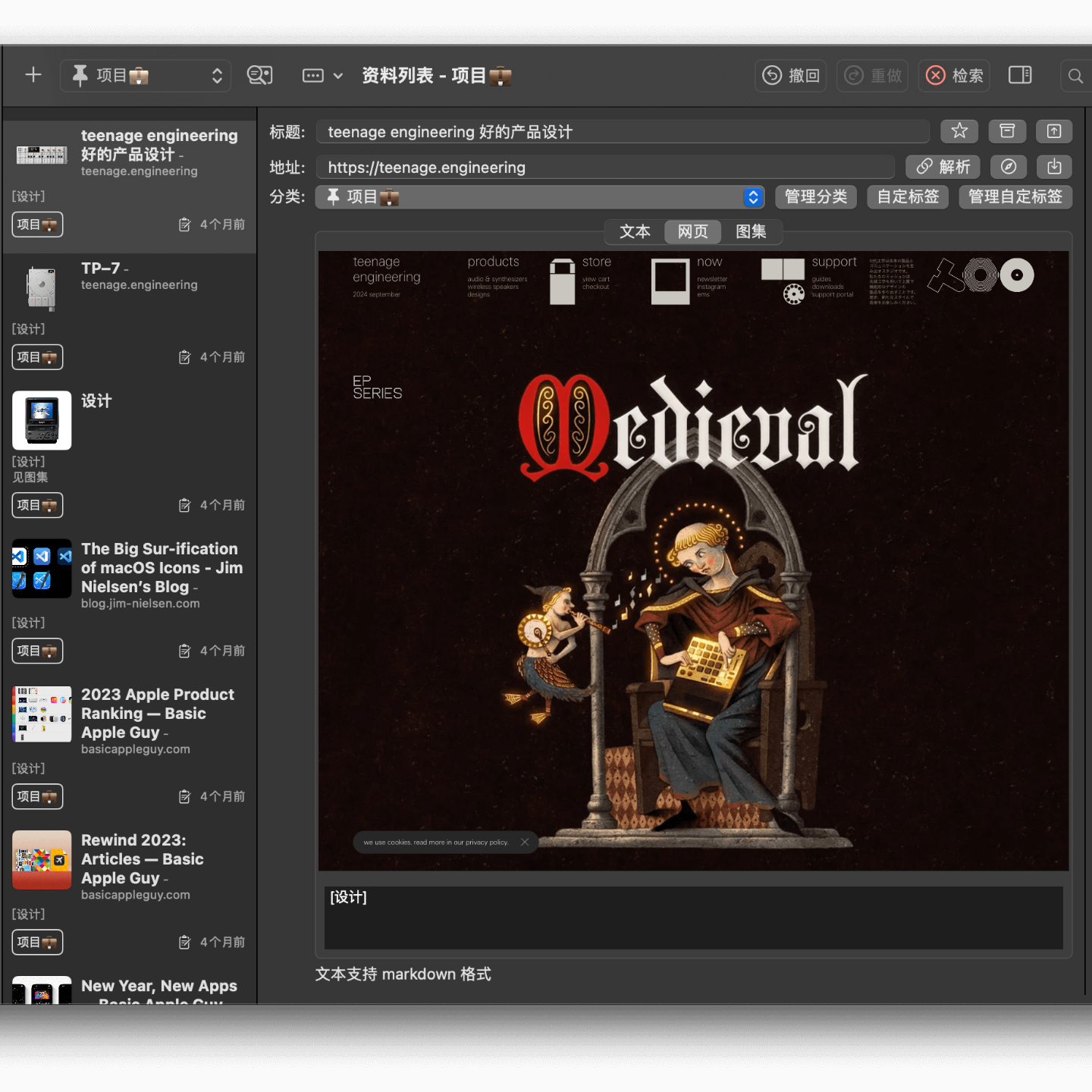Image resolution: width=1092 pixels, height=1092 pixels.
Task: Click the blocks icon beside 'support'
Action: [783, 281]
